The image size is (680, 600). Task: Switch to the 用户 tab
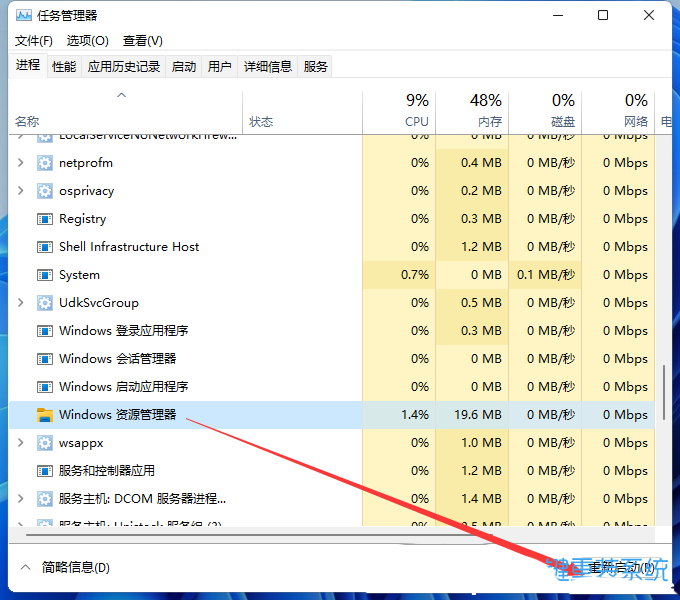[x=219, y=66]
